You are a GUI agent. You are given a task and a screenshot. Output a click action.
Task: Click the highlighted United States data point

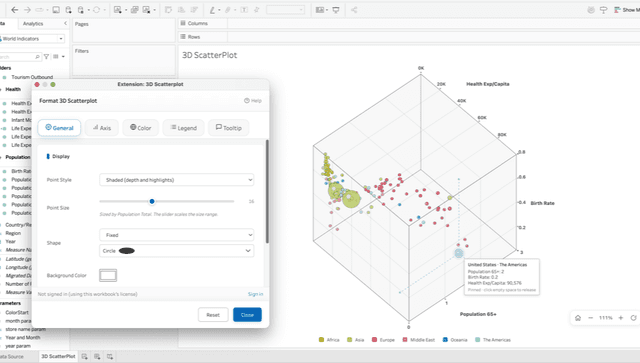click(x=459, y=253)
